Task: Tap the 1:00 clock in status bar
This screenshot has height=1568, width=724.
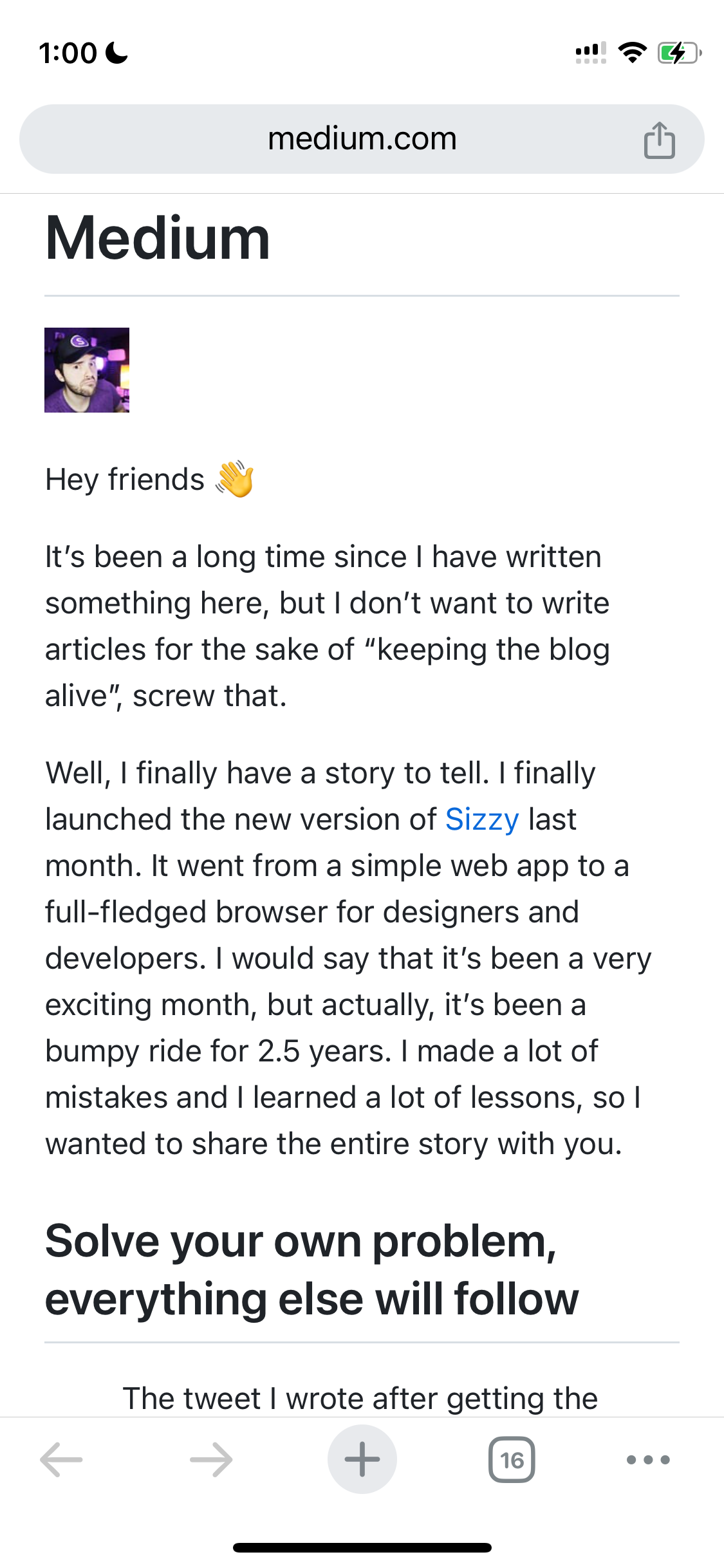Action: (x=68, y=53)
